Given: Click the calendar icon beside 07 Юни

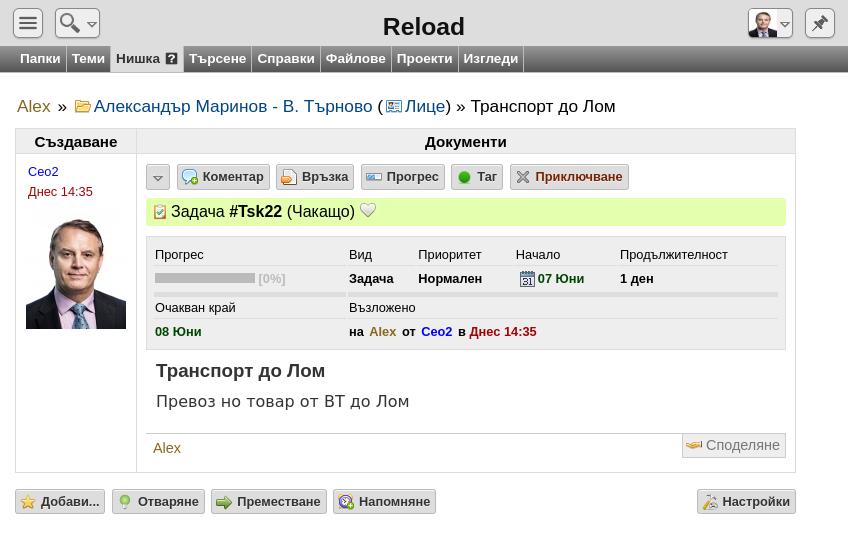Looking at the screenshot, I should [x=527, y=279].
